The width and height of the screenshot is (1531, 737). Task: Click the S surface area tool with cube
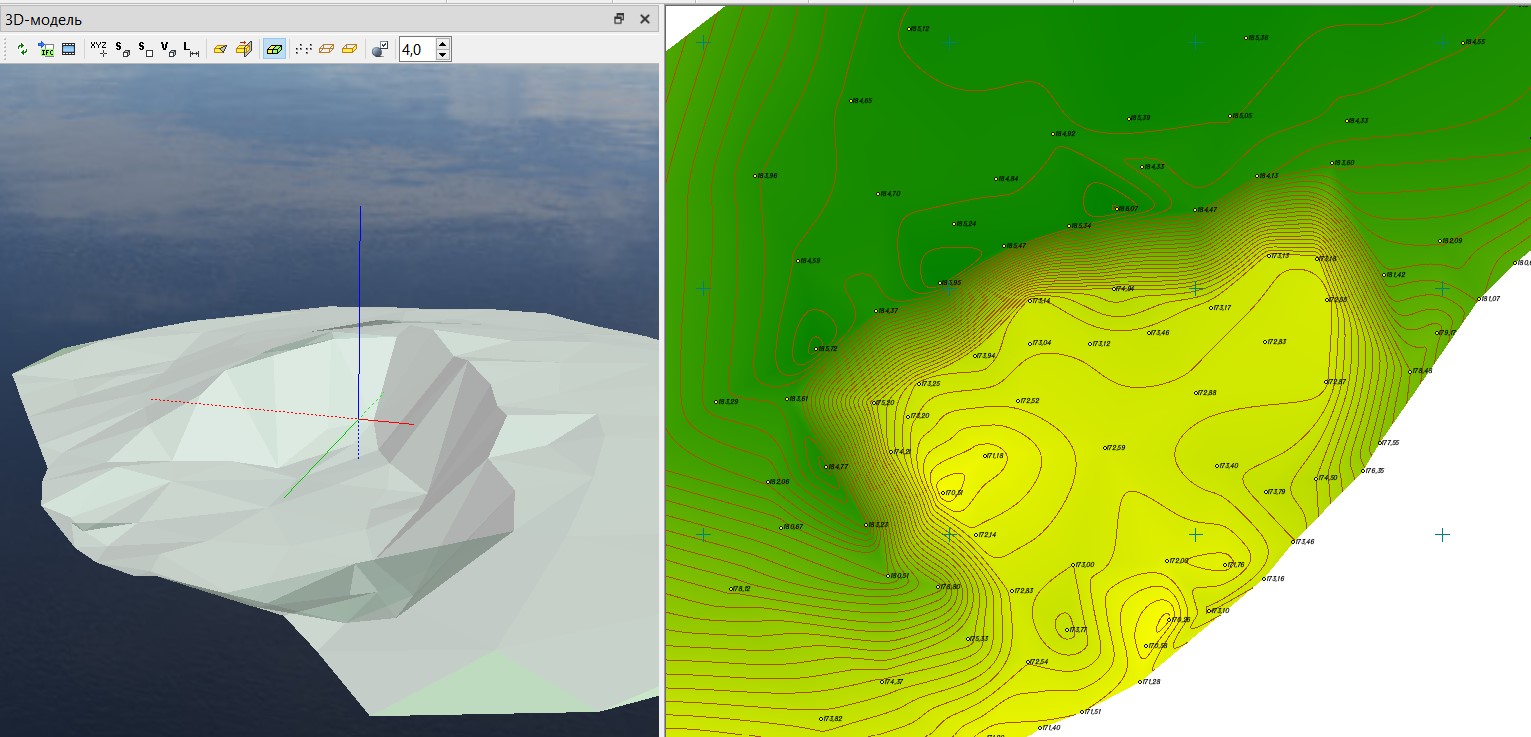point(122,49)
